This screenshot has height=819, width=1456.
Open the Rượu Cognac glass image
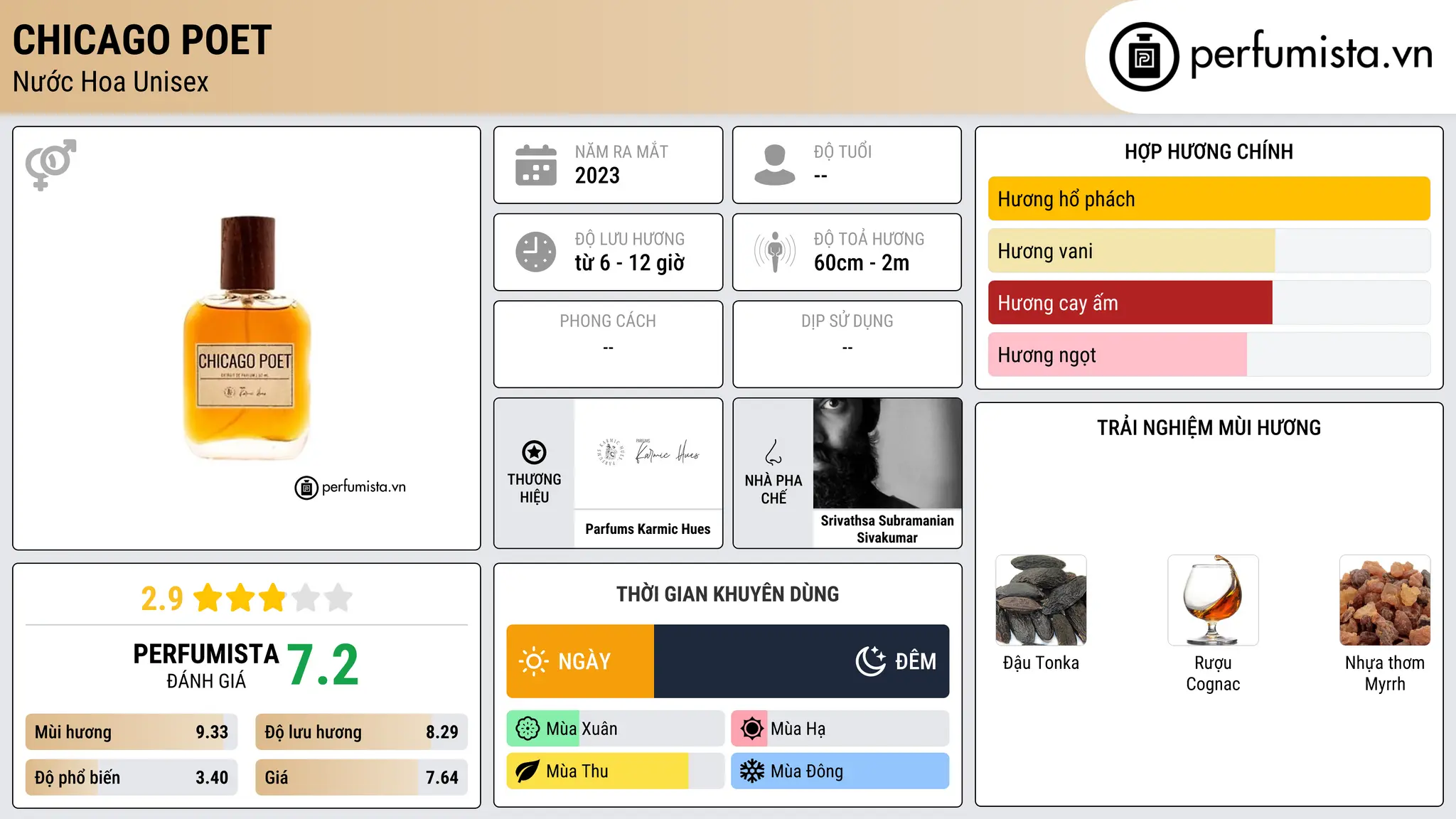[x=1213, y=600]
